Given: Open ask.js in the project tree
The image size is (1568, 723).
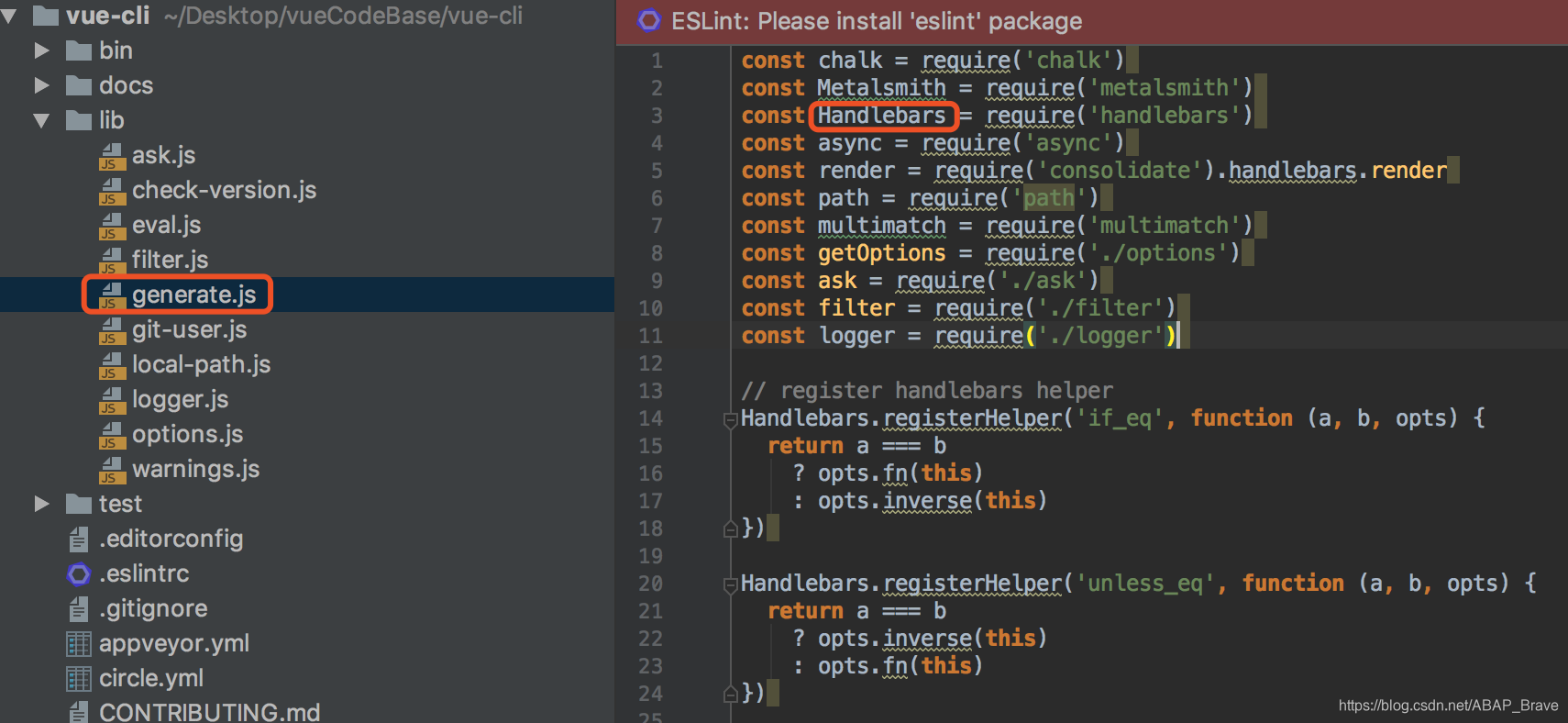Looking at the screenshot, I should (x=163, y=155).
